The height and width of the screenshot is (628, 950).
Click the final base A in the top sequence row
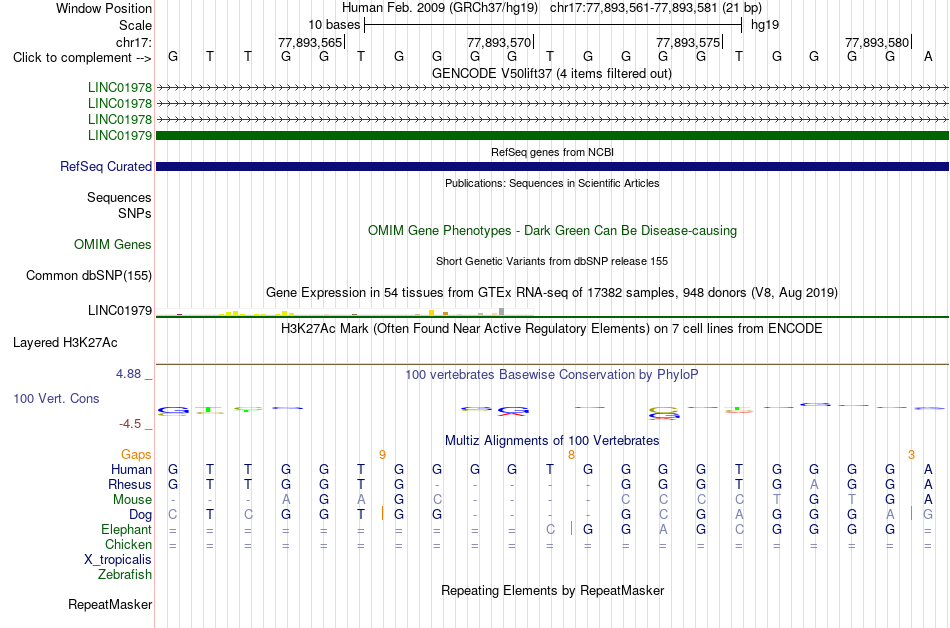928,57
